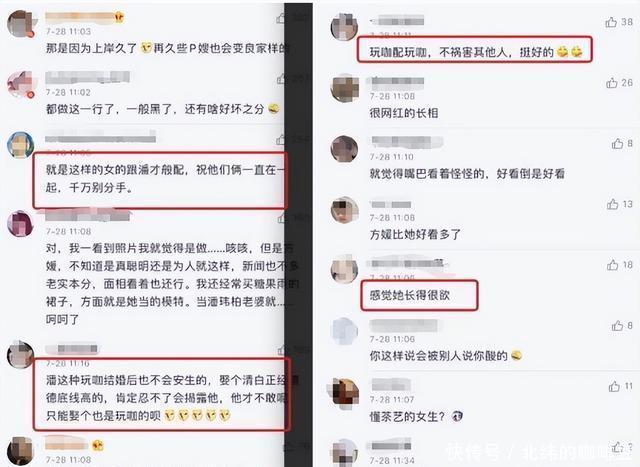Open avatar of '很网红的长相' commenter
The width and height of the screenshot is (640, 467).
344,88
